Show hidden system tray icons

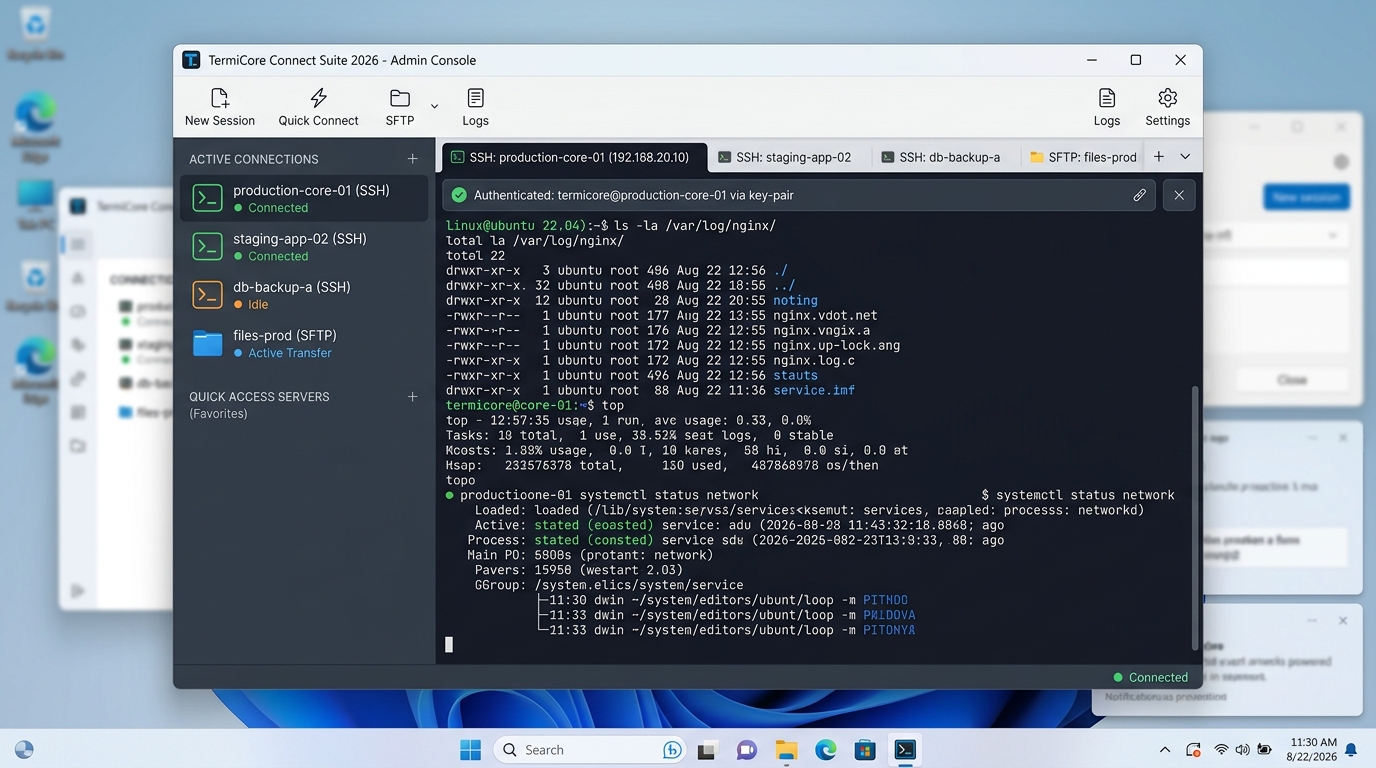click(x=1164, y=750)
